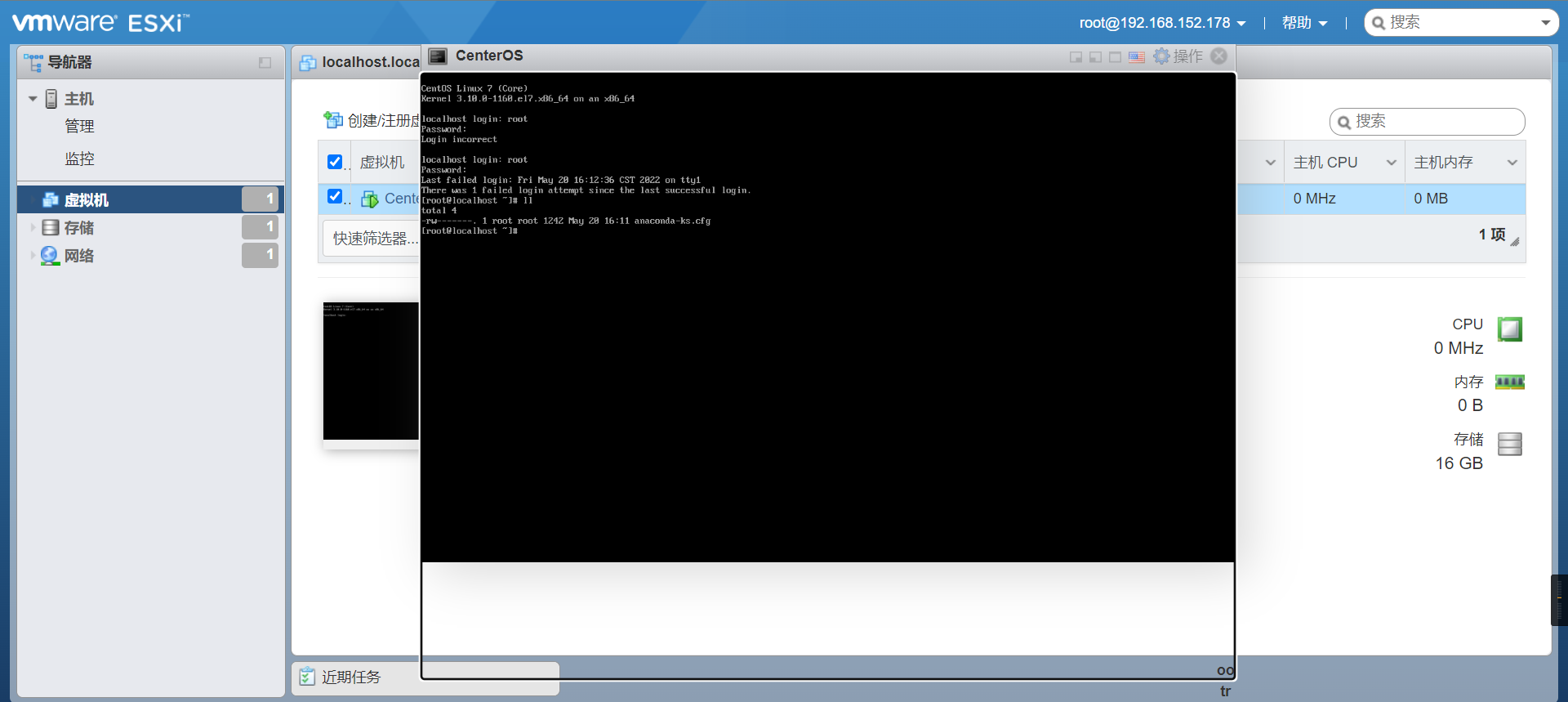Click the 创建/注册 create VM icon
The height and width of the screenshot is (702, 1568).
point(332,120)
